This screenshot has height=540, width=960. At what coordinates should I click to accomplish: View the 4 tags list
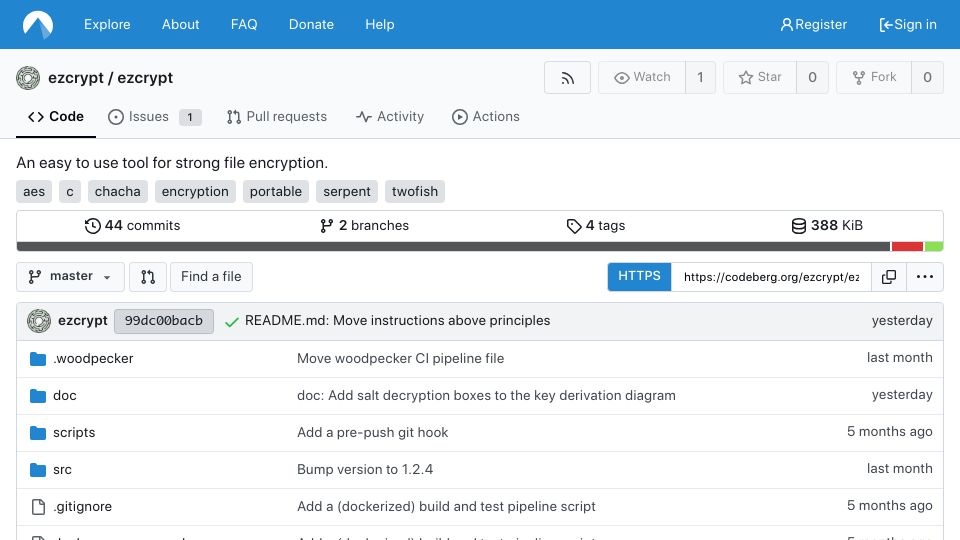click(x=596, y=226)
